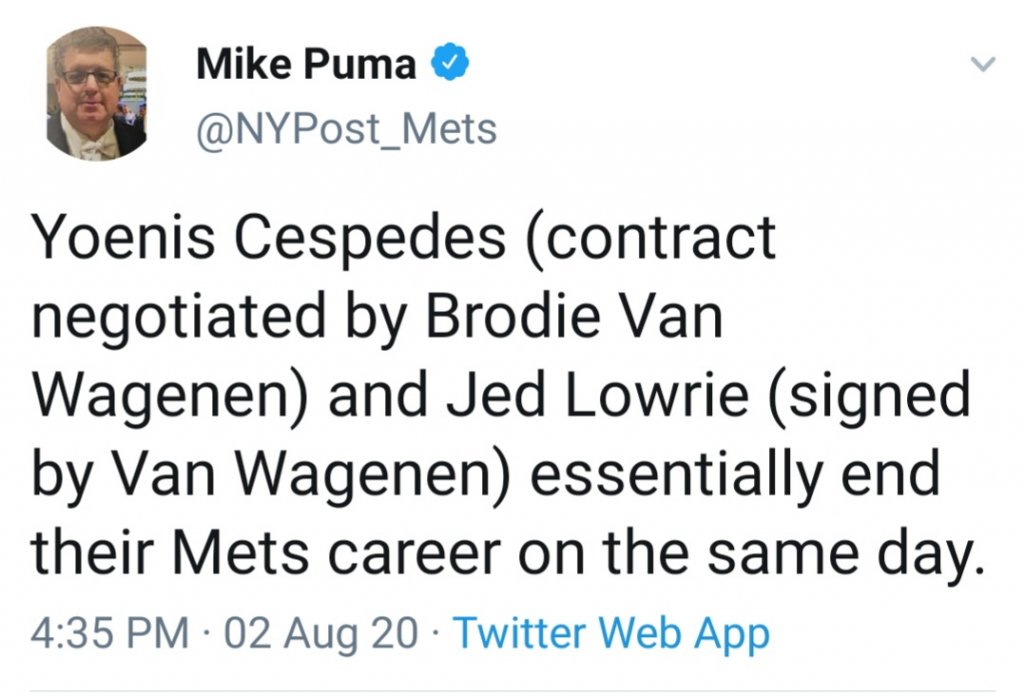The width and height of the screenshot is (1024, 696).
Task: Click the word "(contract" in the tweet
Action: 649,238
